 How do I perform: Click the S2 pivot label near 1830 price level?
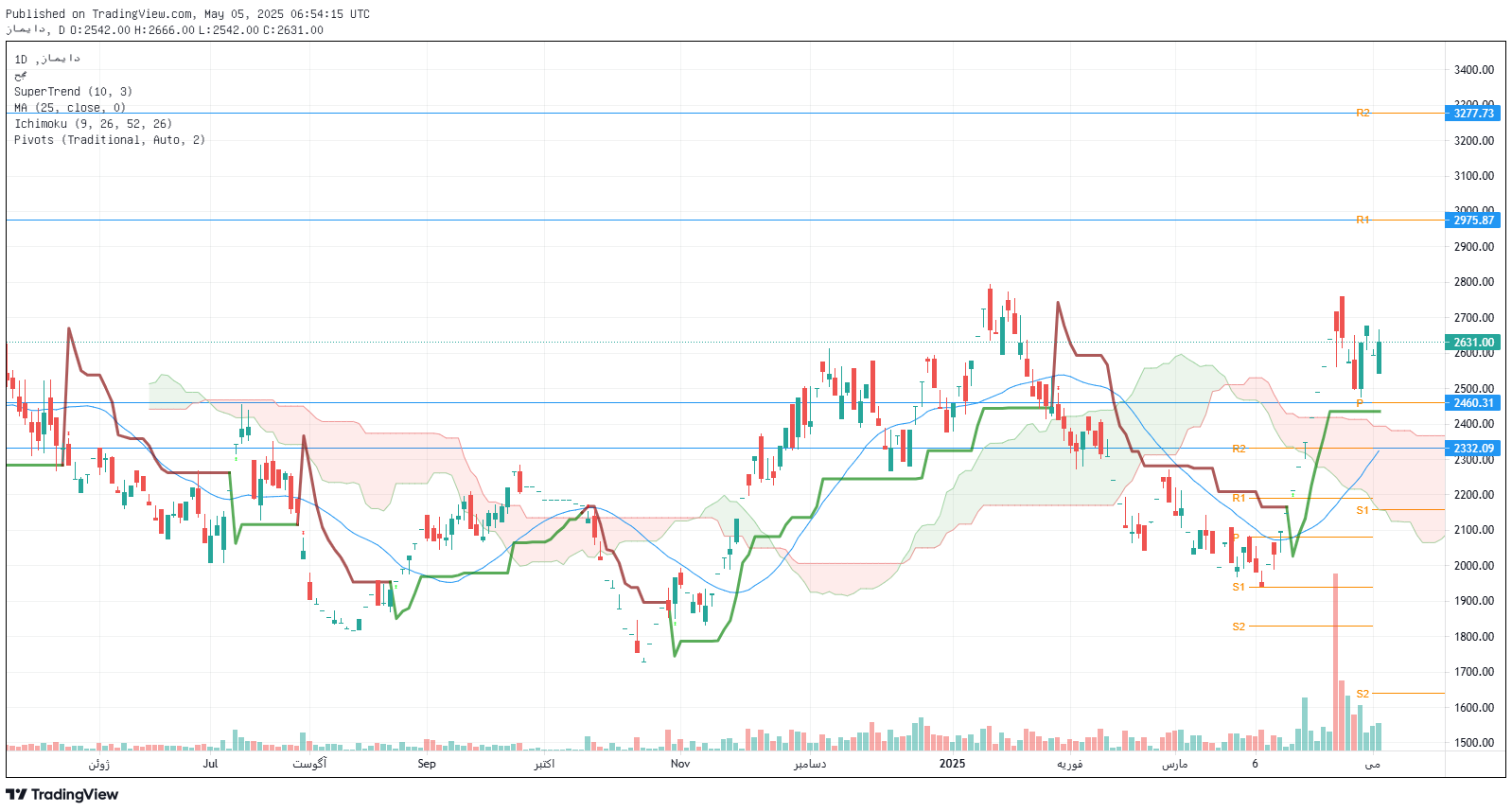tap(1239, 627)
